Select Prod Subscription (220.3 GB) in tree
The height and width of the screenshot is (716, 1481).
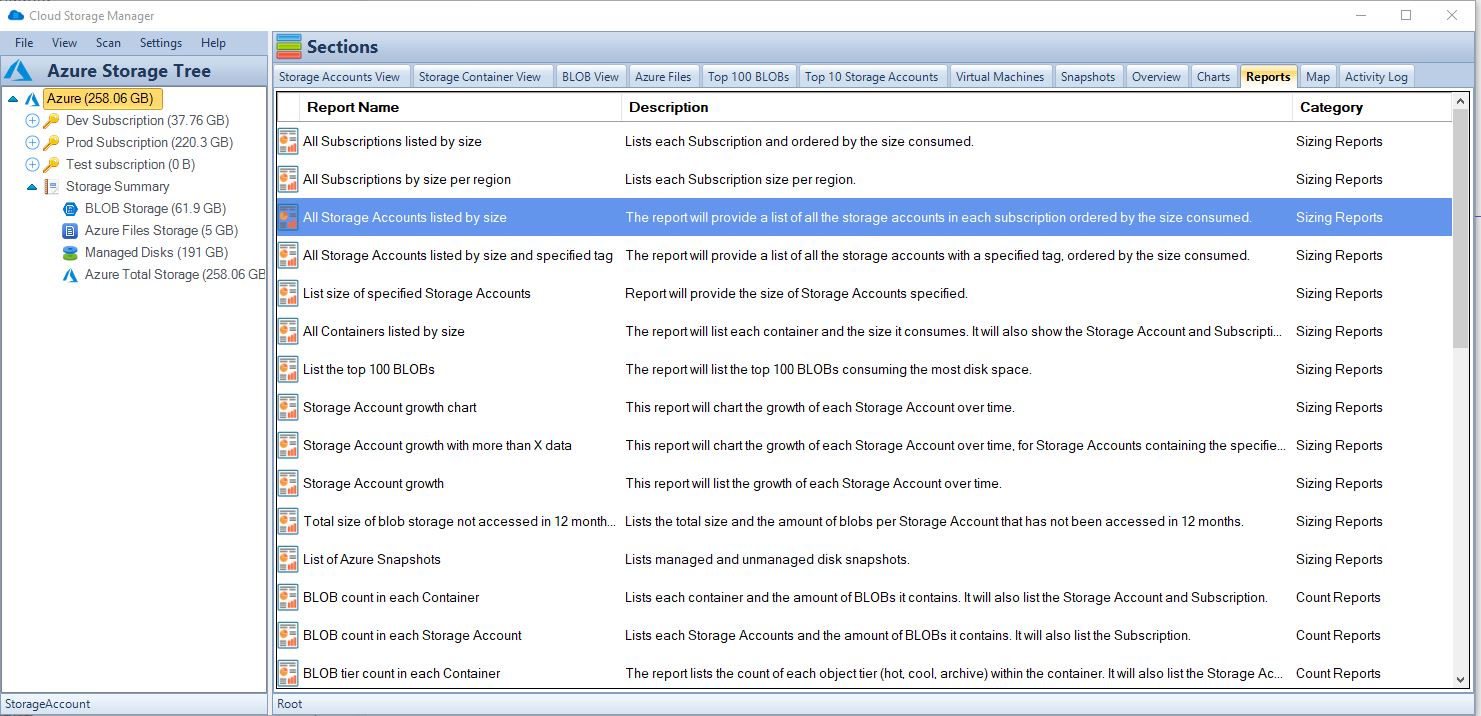149,143
